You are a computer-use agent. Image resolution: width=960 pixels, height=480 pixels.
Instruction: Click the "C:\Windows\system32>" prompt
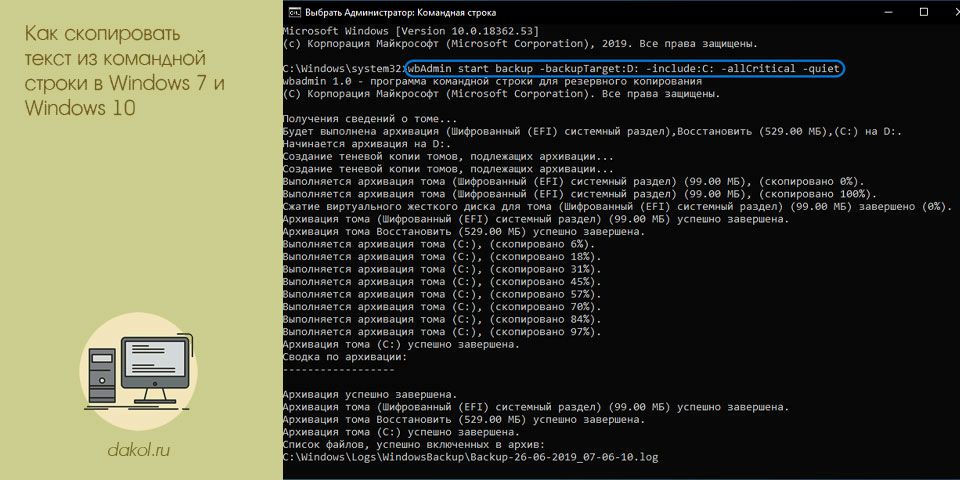pos(344,69)
